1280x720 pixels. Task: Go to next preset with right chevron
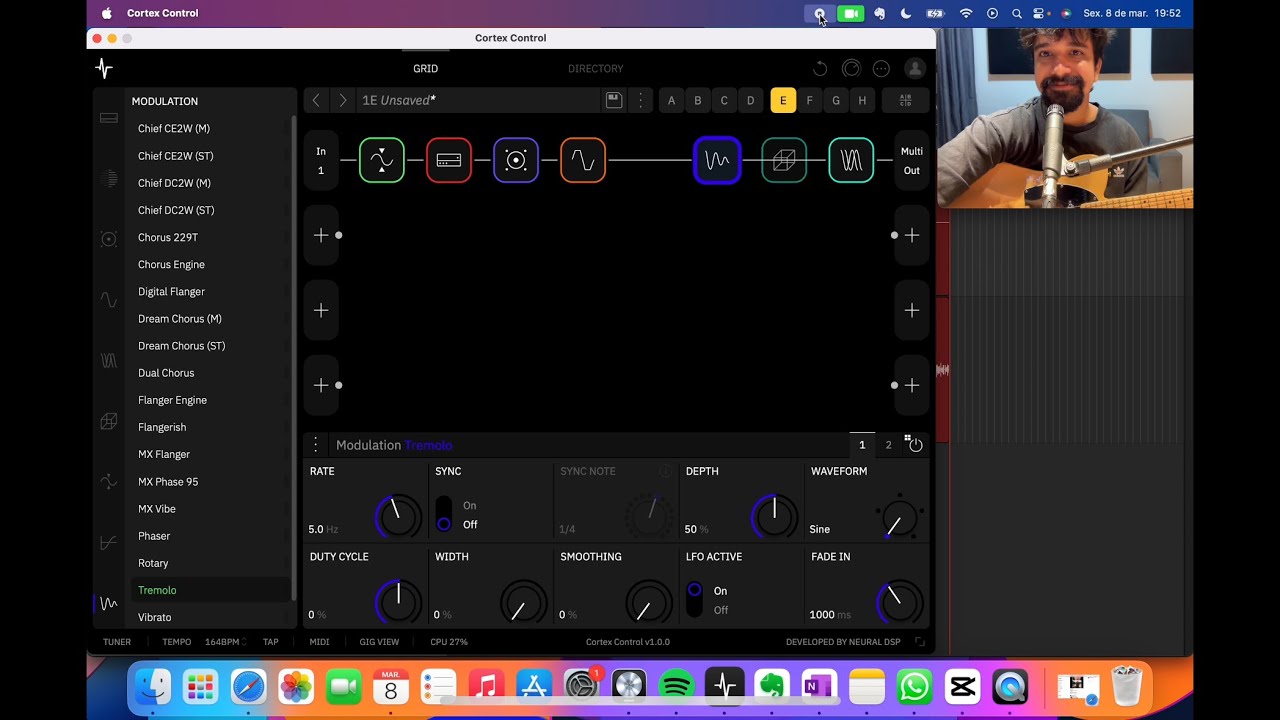[343, 100]
